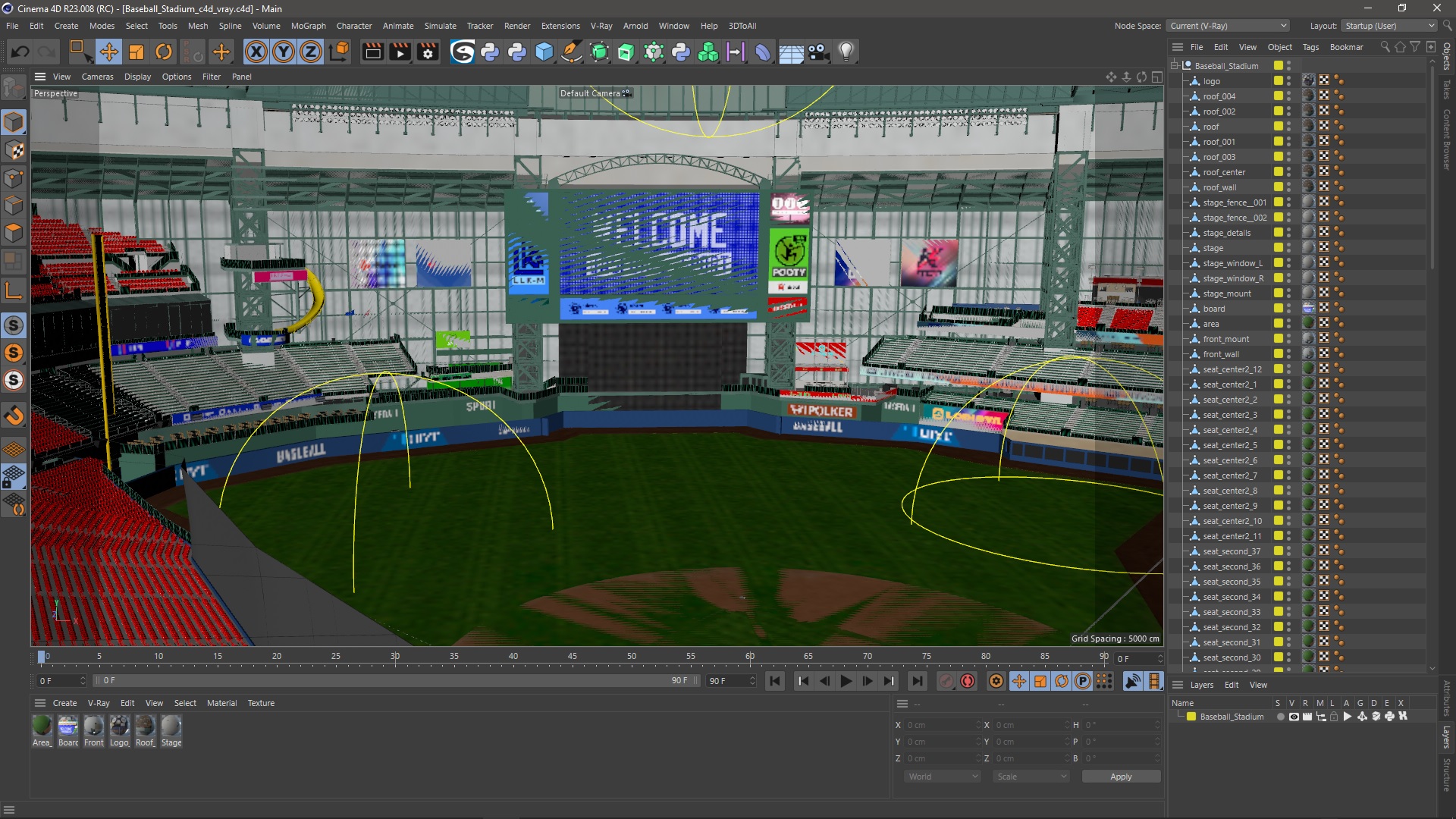
Task: Go to end of animation
Action: pos(917,681)
